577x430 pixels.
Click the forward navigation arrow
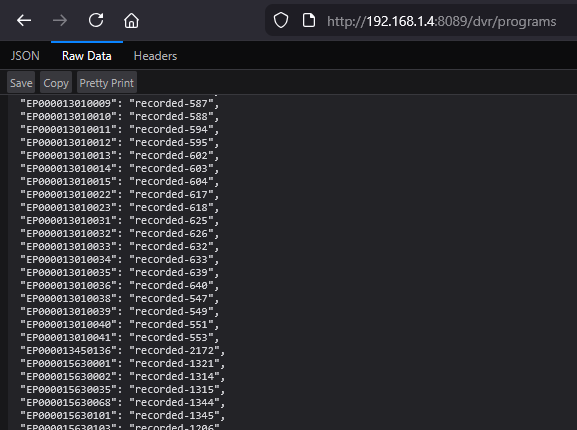[60, 21]
